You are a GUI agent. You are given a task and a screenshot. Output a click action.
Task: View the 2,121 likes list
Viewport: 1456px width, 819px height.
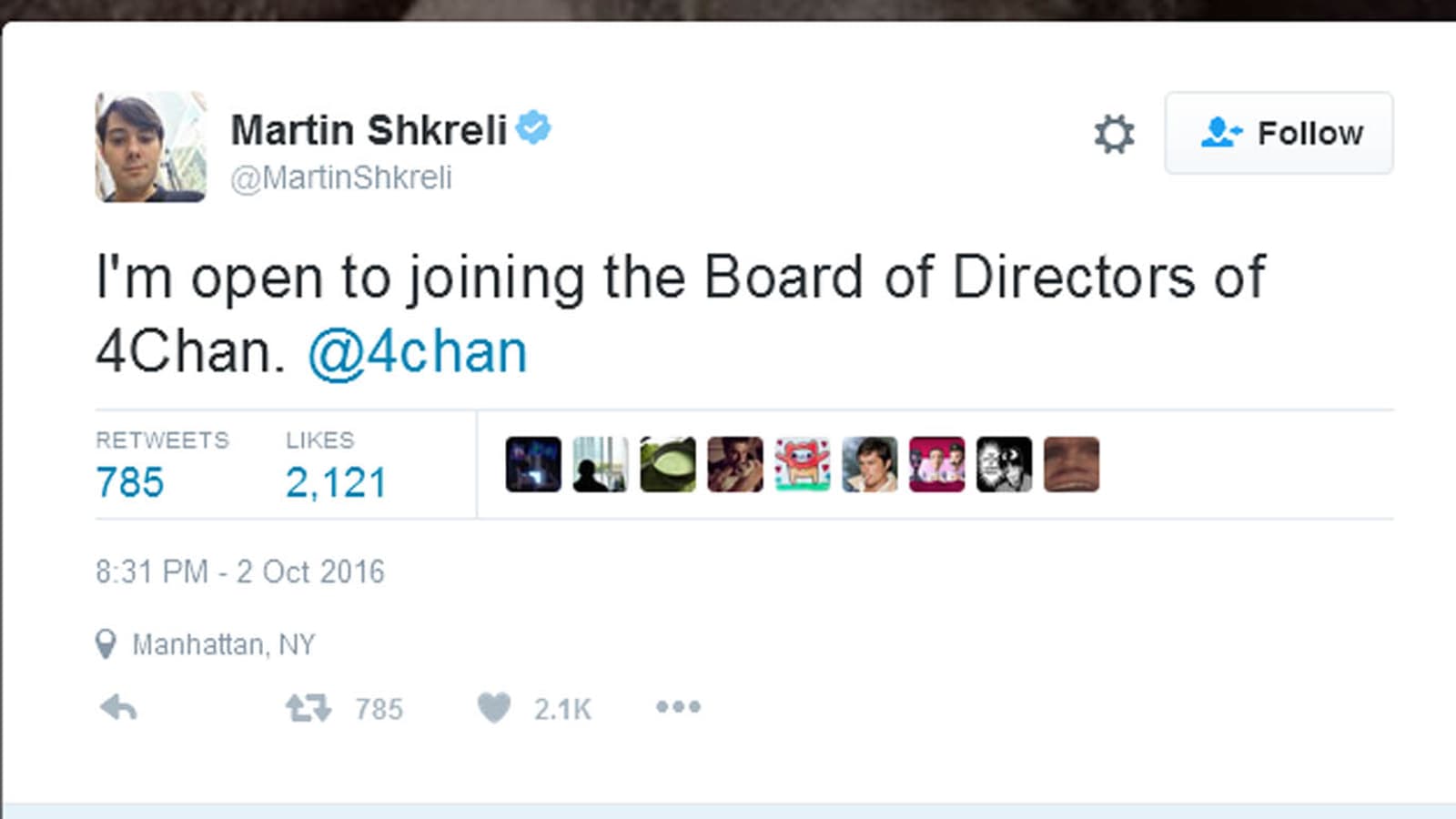point(336,482)
